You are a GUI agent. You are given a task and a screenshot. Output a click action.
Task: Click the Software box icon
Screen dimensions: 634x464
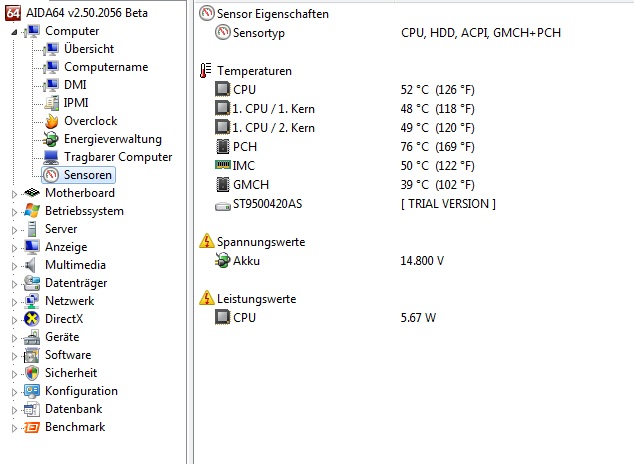click(32, 355)
